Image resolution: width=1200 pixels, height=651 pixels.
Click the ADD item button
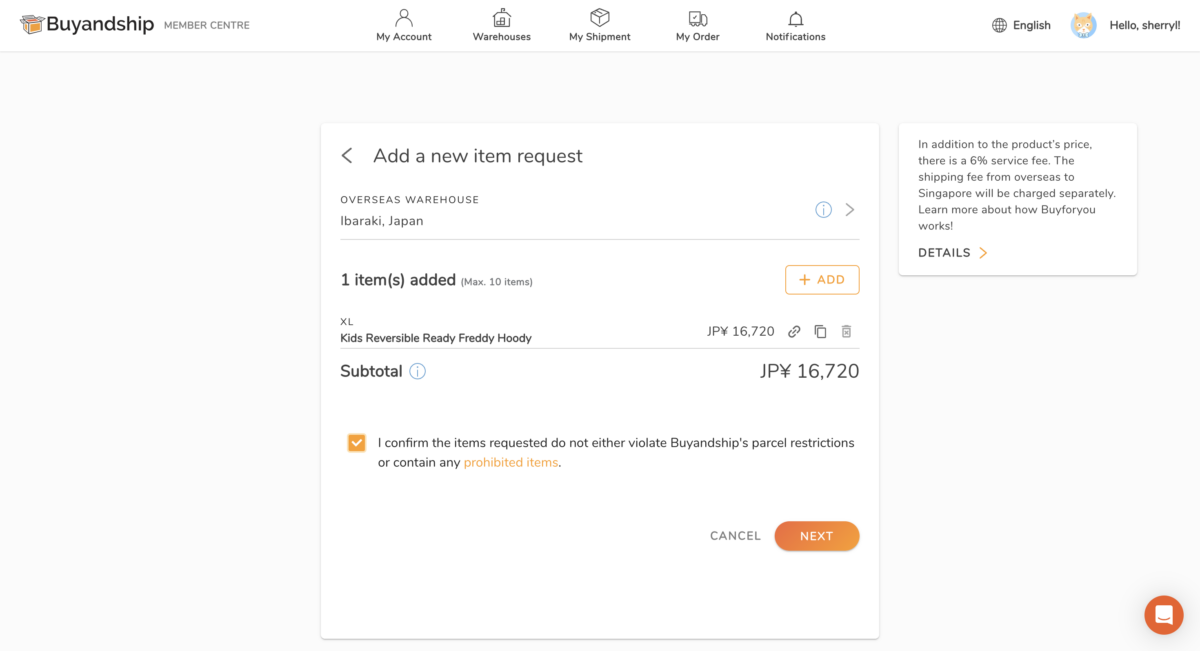click(822, 280)
